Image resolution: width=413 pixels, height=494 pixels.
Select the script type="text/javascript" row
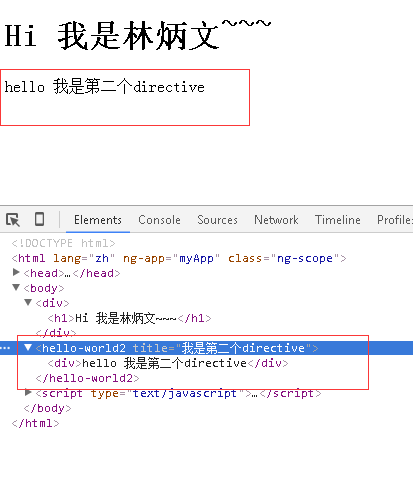[x=178, y=393]
